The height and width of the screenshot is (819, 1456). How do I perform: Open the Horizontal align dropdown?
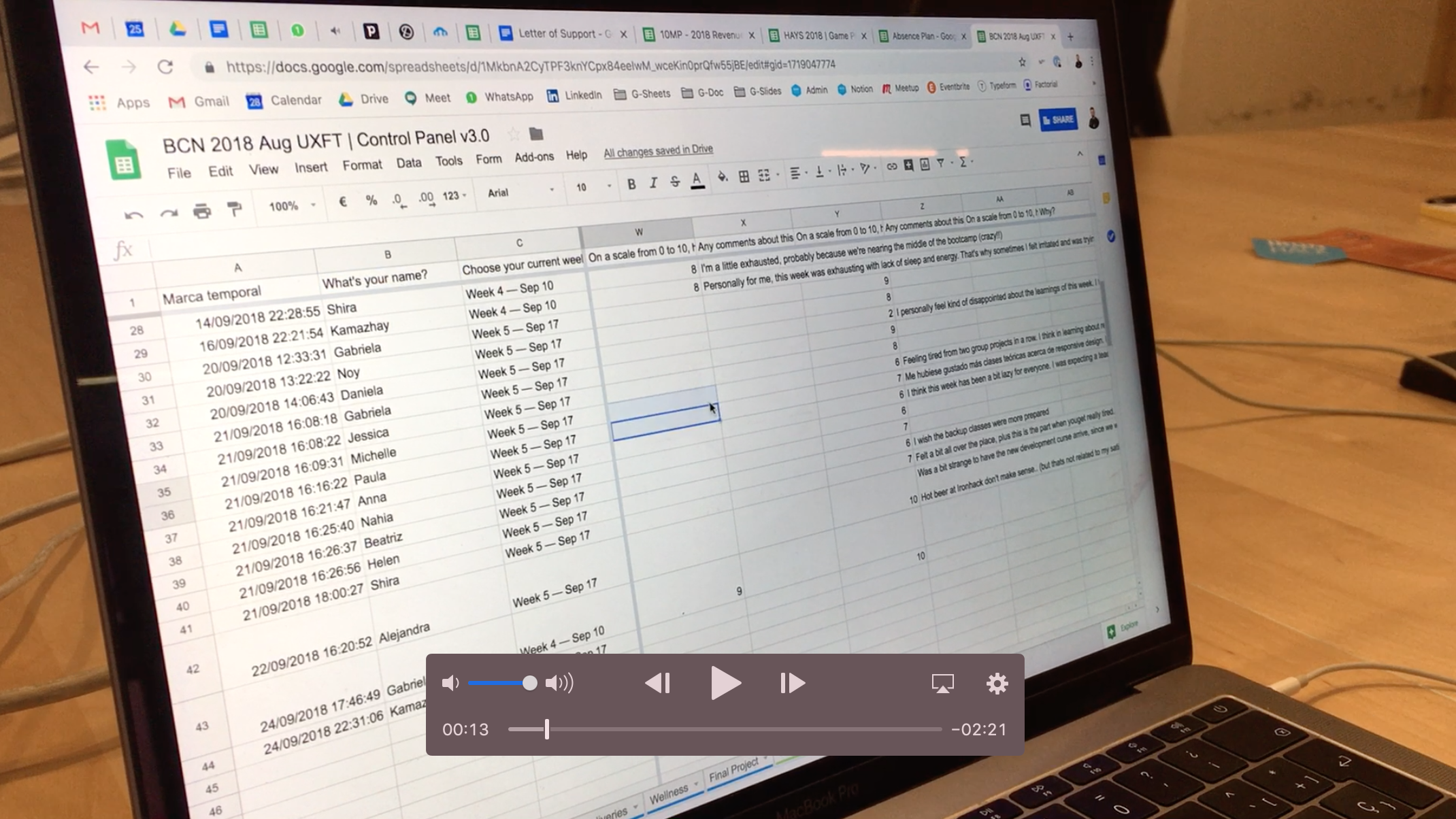[x=797, y=173]
